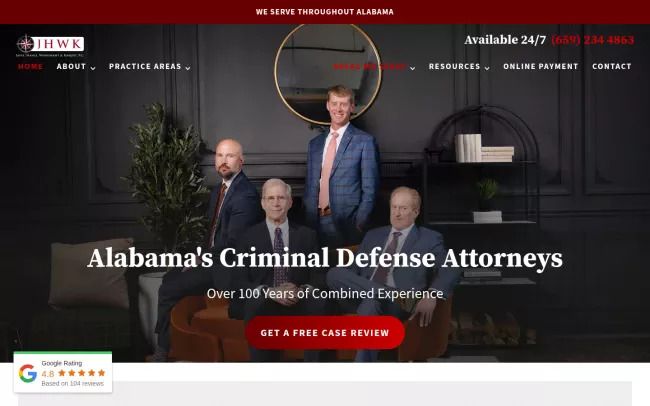Expand the Resources menu chevron

click(x=487, y=68)
